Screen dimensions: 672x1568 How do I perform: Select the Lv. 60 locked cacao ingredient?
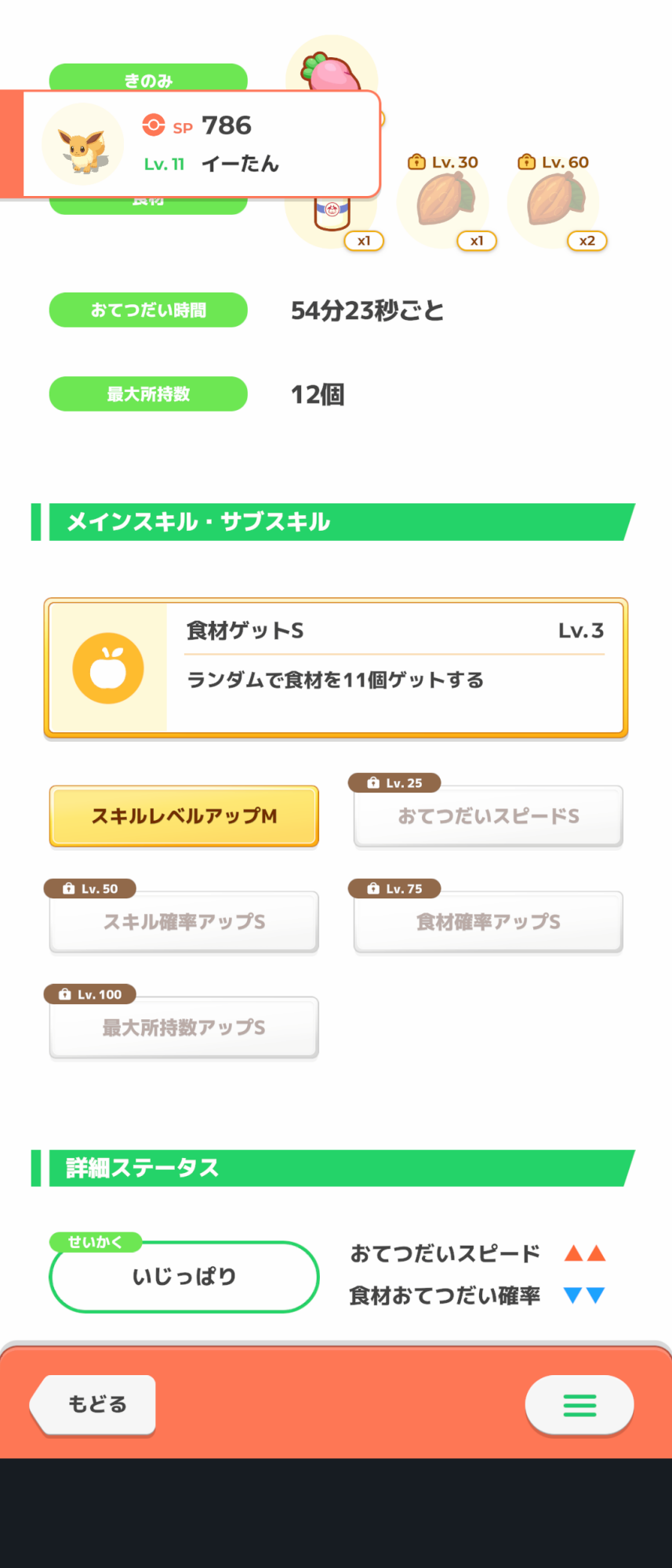click(555, 200)
